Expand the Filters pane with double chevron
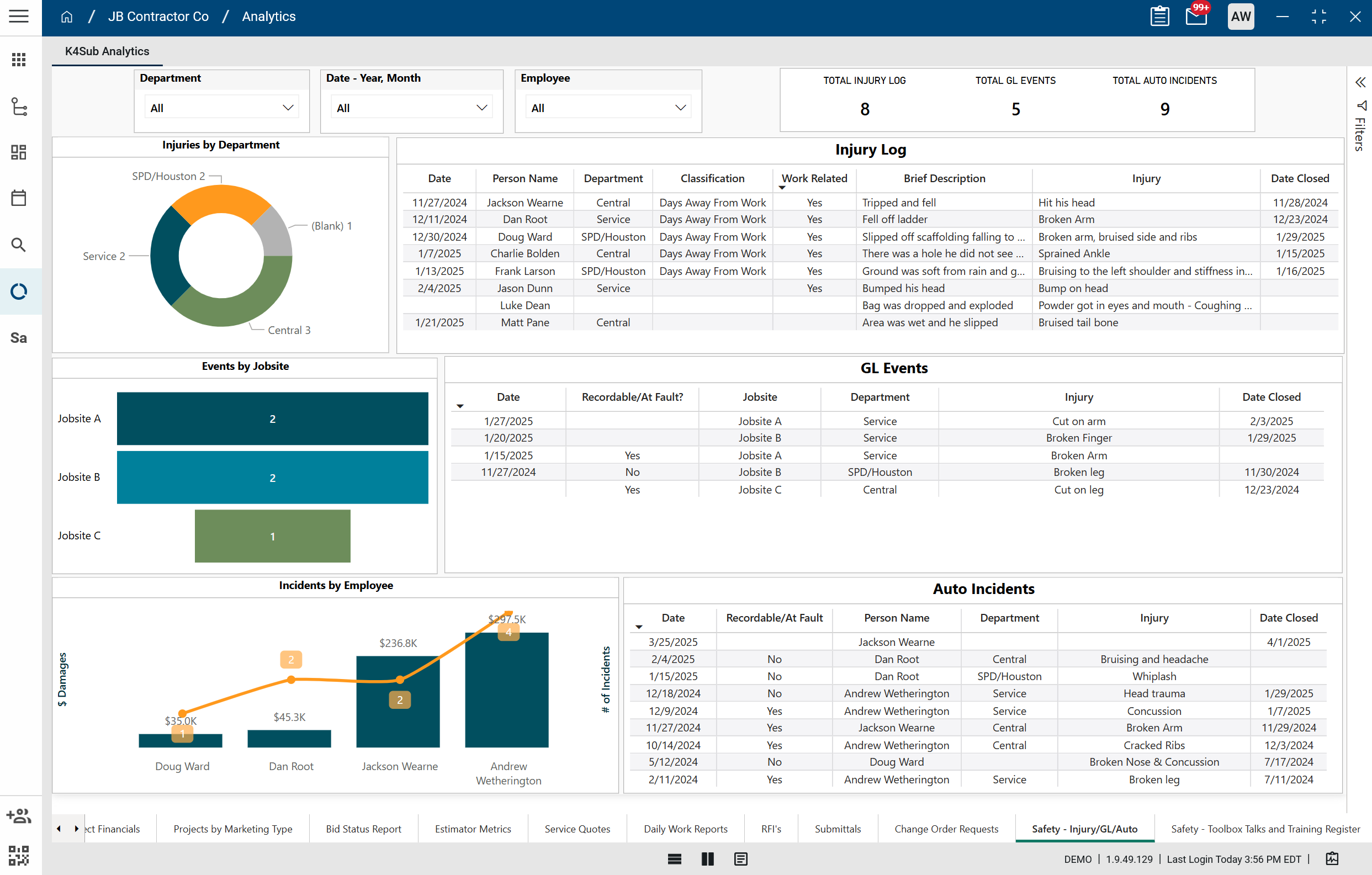This screenshot has height=875, width=1372. point(1360,83)
